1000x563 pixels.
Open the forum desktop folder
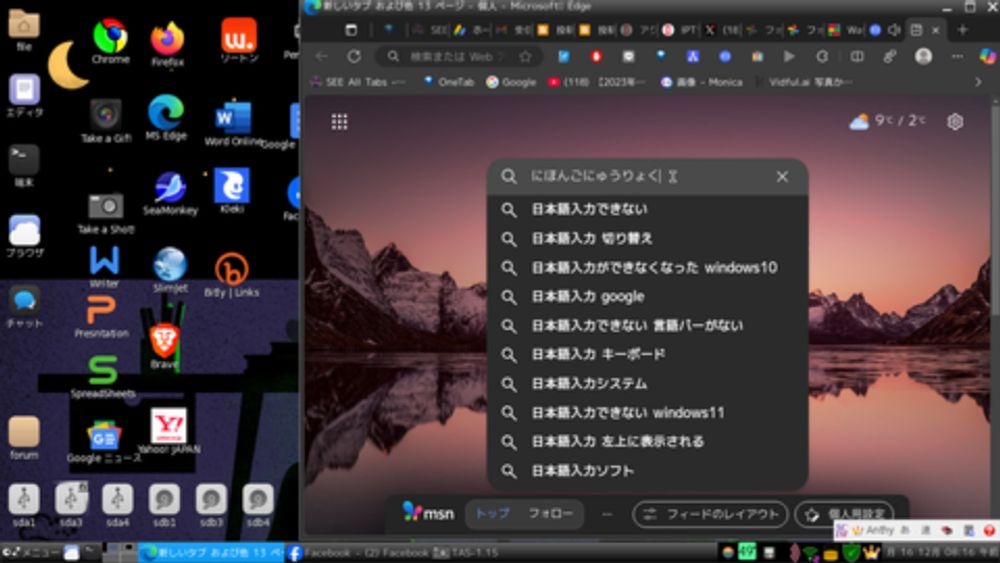tap(24, 438)
